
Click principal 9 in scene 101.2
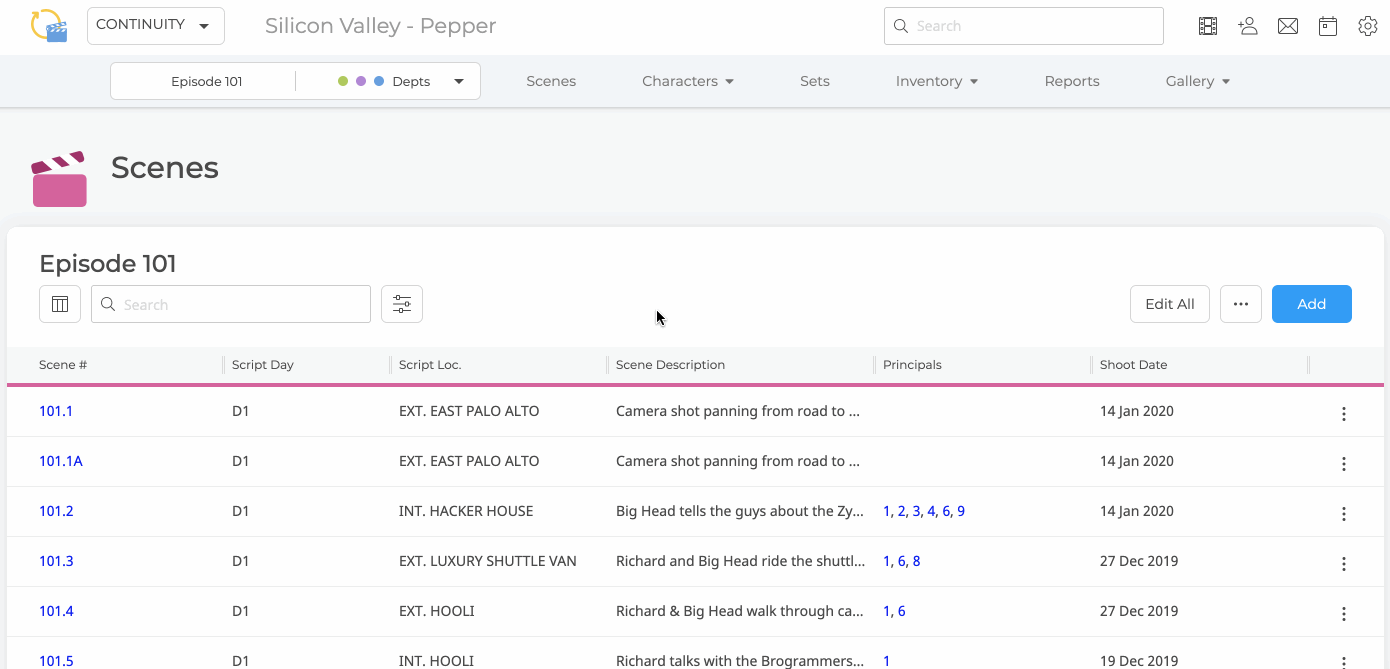961,511
